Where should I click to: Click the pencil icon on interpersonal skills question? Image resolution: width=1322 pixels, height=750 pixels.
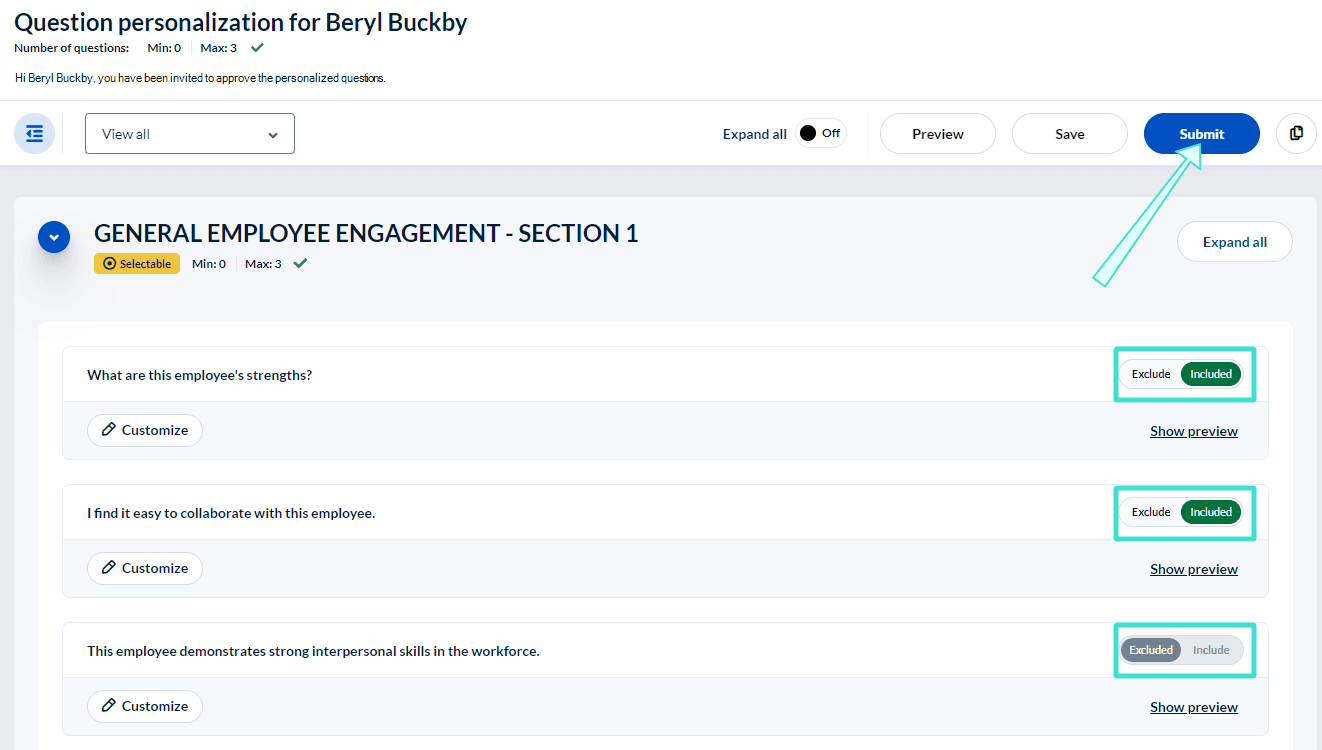pos(109,706)
